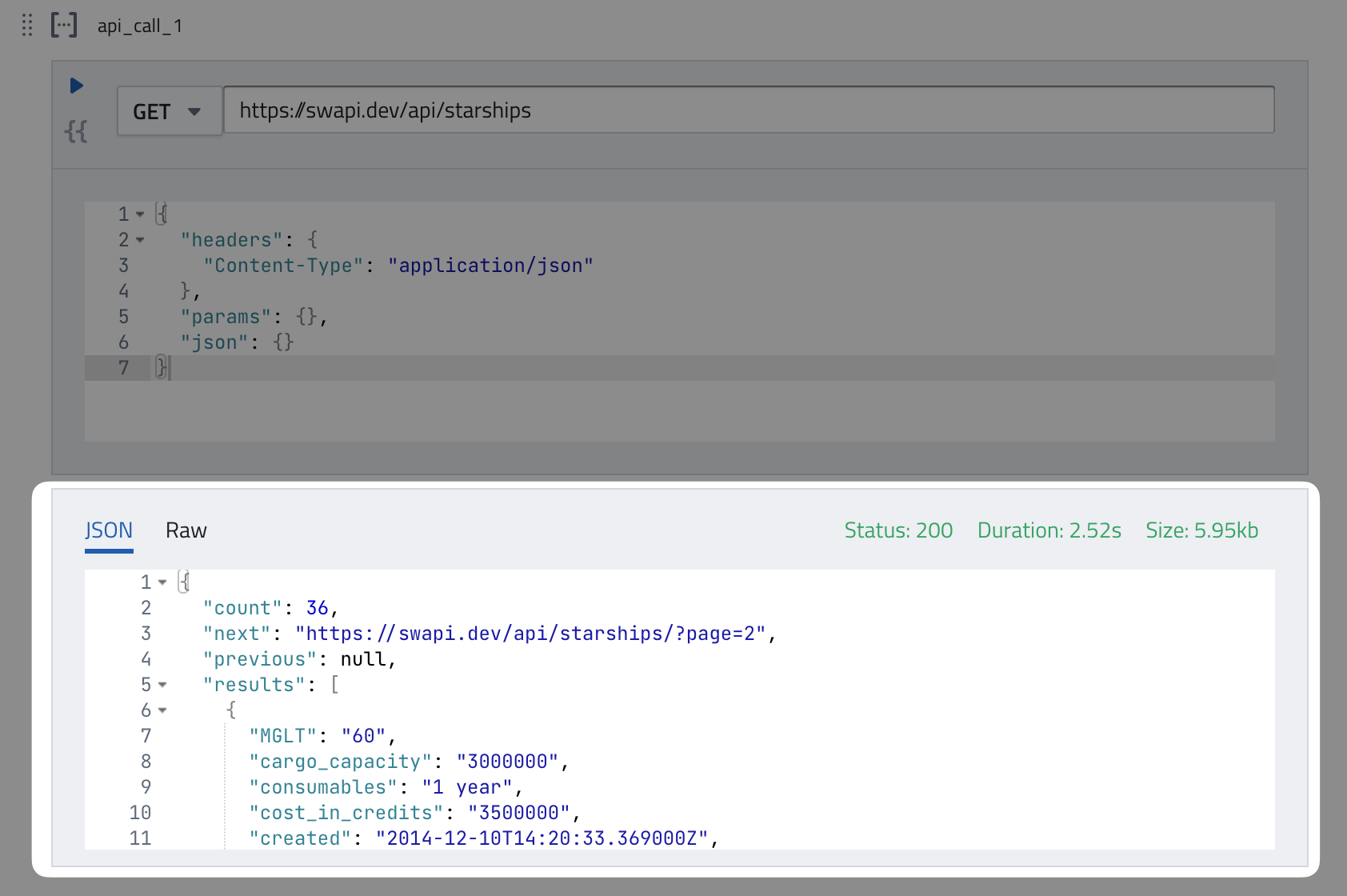Click the bracket block icon next to api_call_1
Image resolution: width=1347 pixels, height=896 pixels.
64,26
